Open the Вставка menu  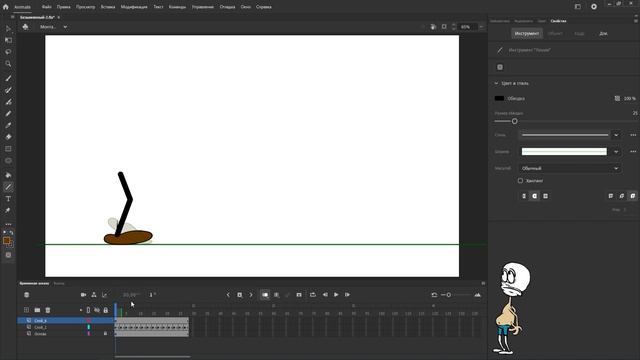[x=108, y=7]
